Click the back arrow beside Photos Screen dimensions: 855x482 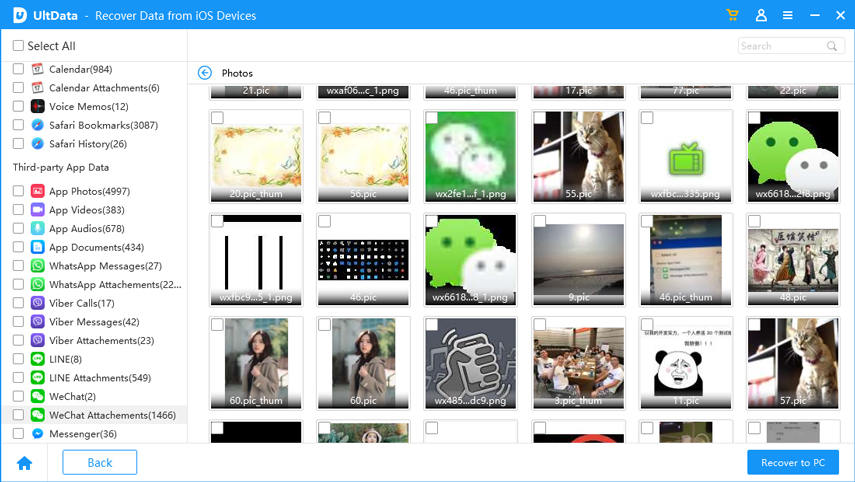pyautogui.click(x=204, y=73)
